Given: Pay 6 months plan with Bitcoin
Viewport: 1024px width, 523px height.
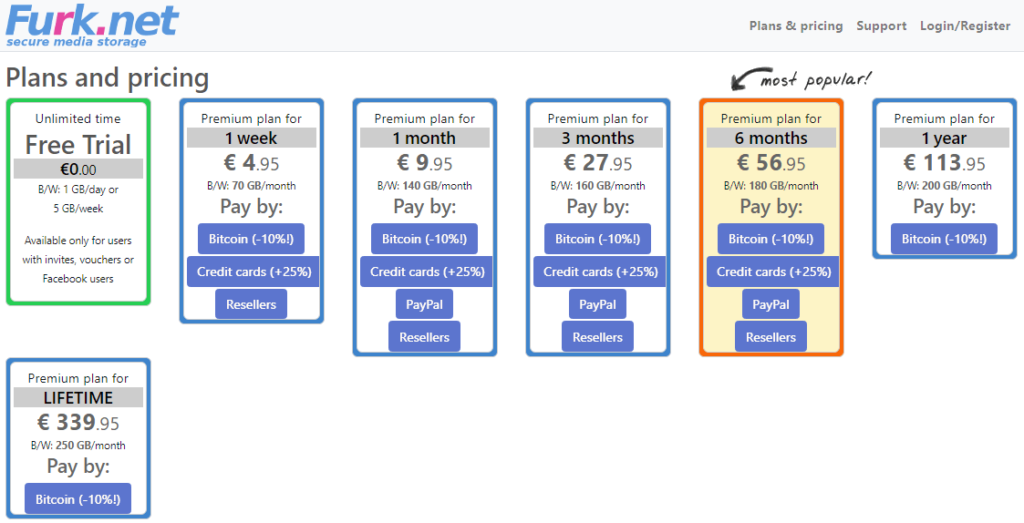Looking at the screenshot, I should point(771,239).
